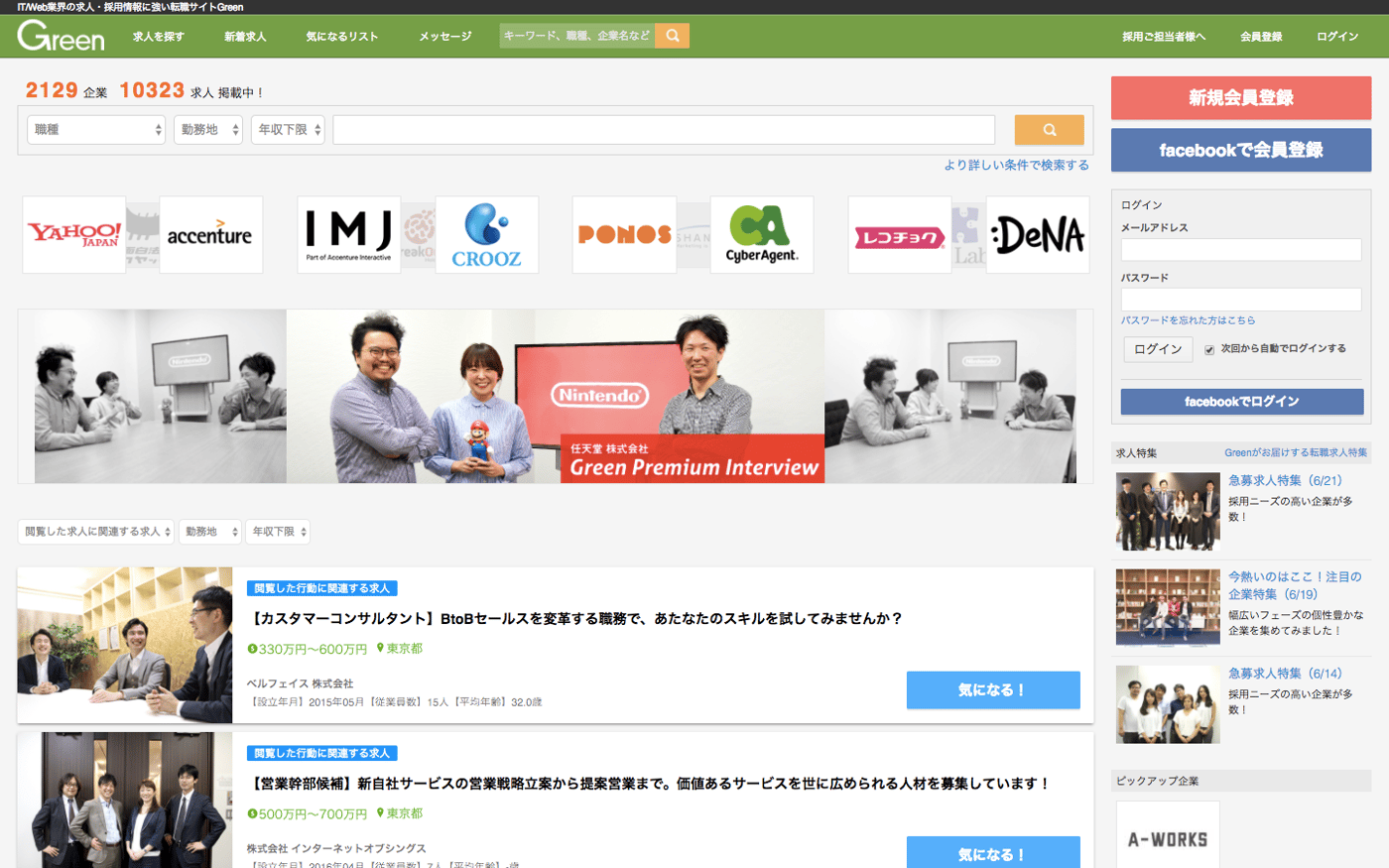Open the Yahoo! Japan company logo

tap(74, 235)
